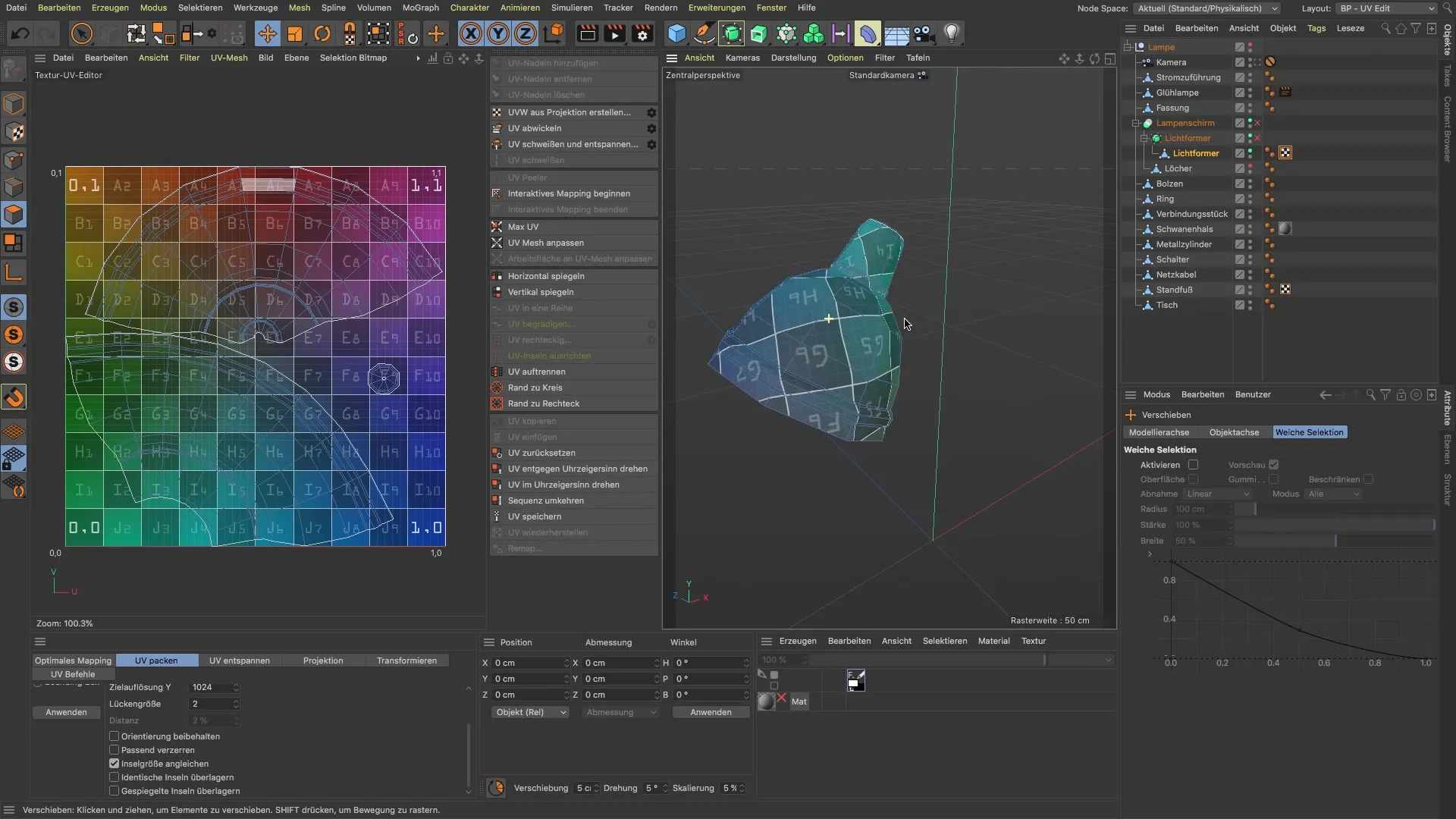Click Max UV command
Screen dimensions: 1456x819
pos(573,227)
